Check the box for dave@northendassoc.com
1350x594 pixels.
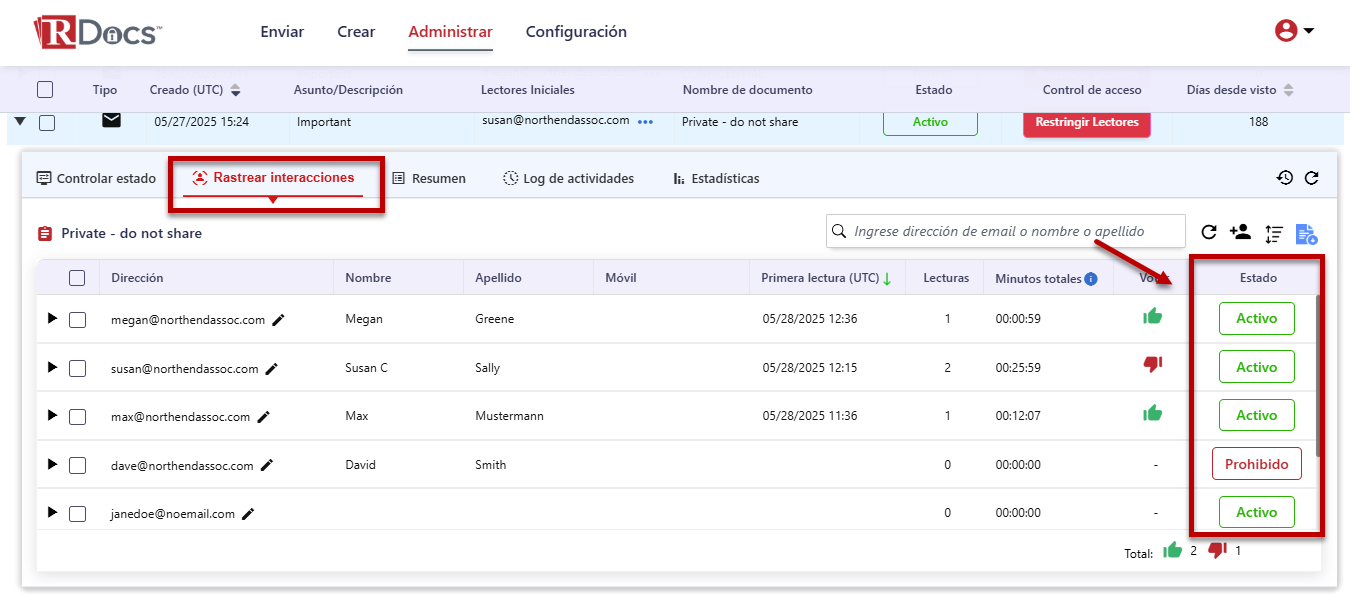click(77, 465)
